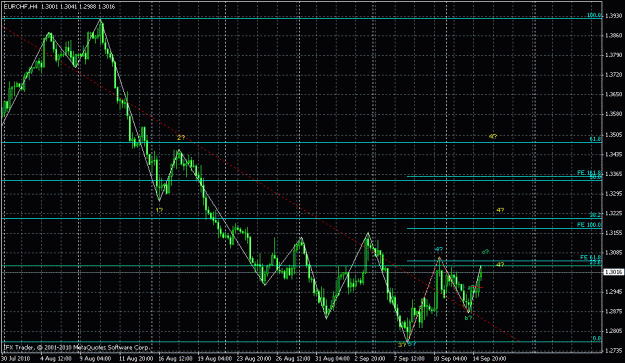Click the 1.3225 price axis label
Image resolution: width=625 pixels, height=363 pixels.
point(613,213)
